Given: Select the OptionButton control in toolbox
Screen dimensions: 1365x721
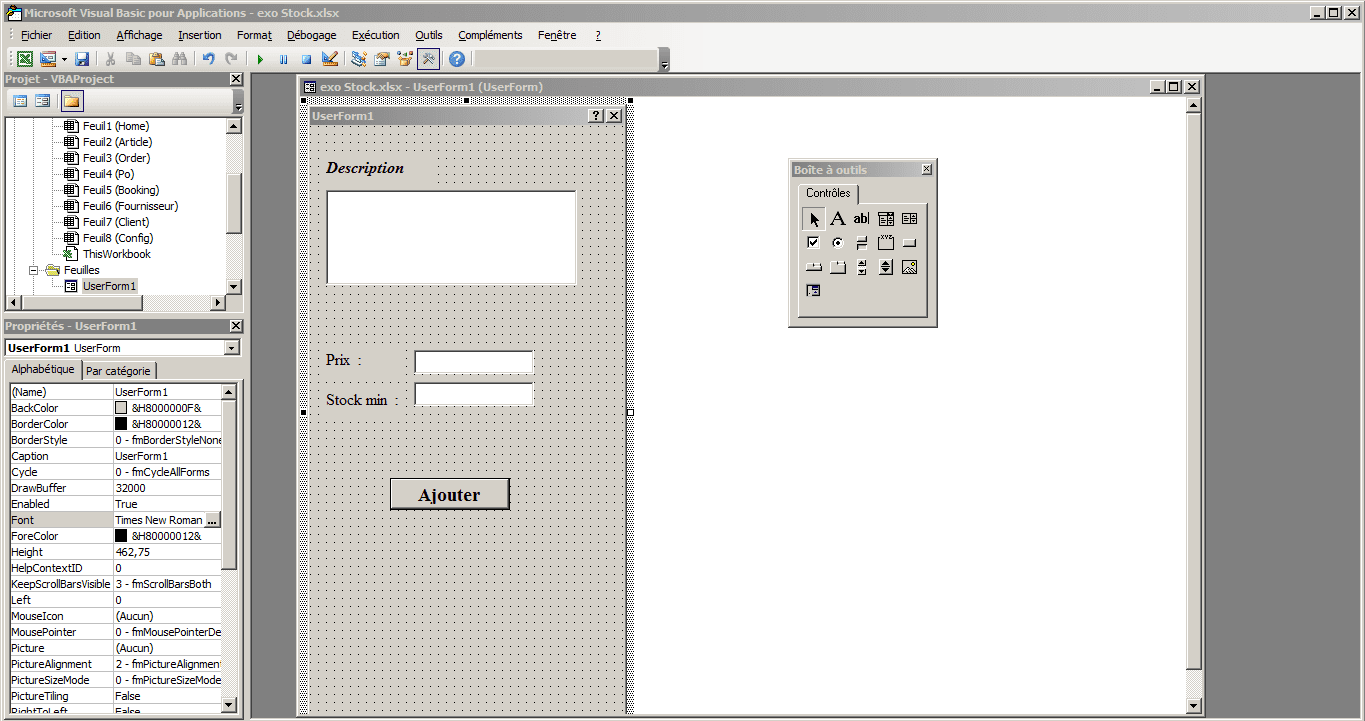Looking at the screenshot, I should pos(838,243).
